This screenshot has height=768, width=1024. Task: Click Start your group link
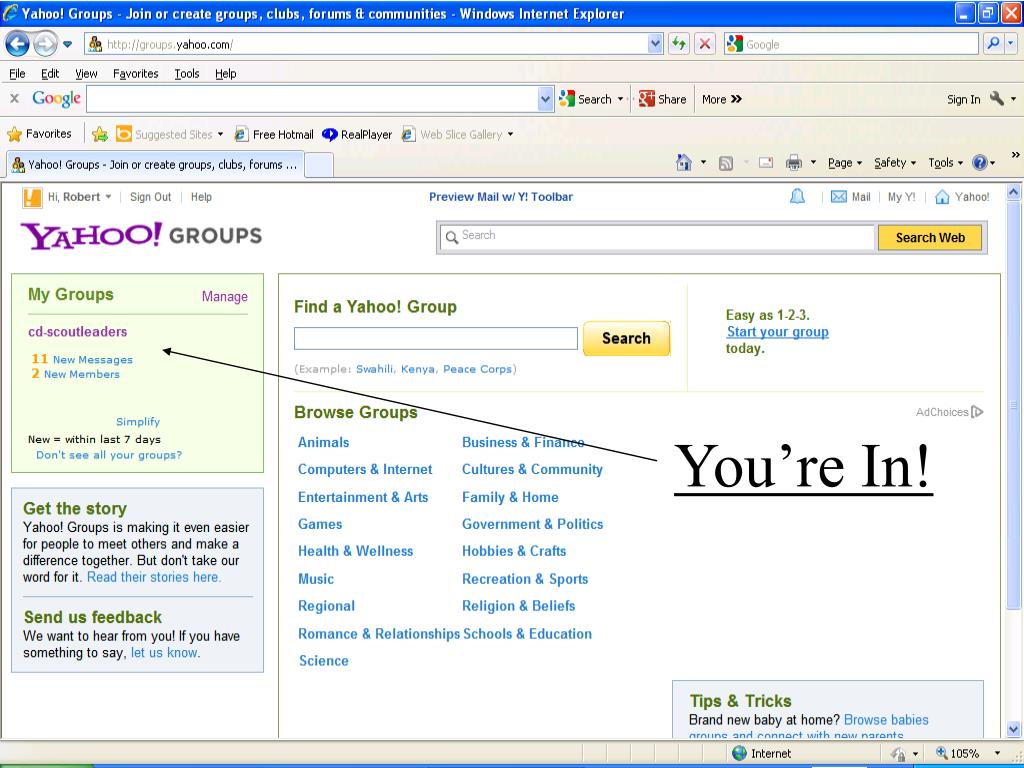point(777,331)
